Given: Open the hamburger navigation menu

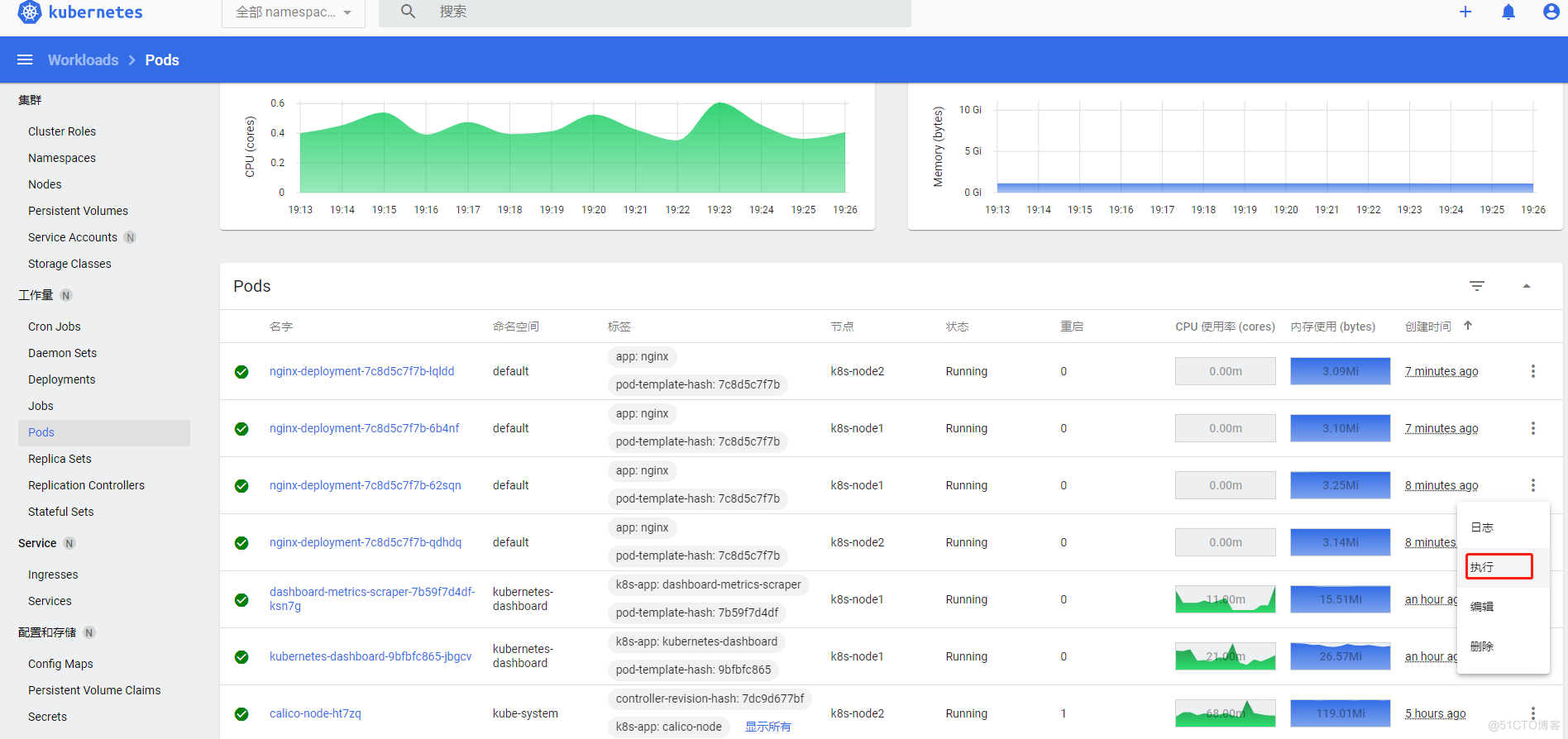Looking at the screenshot, I should coord(25,60).
